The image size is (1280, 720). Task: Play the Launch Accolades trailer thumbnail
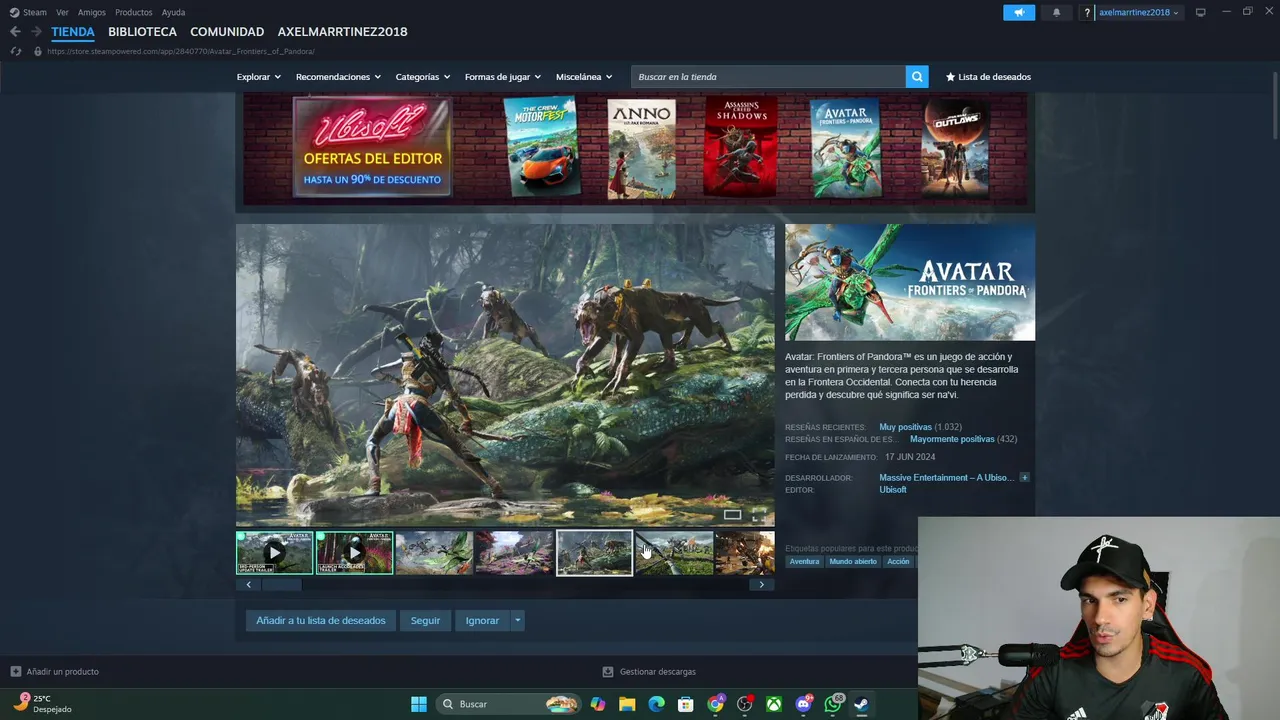(354, 553)
